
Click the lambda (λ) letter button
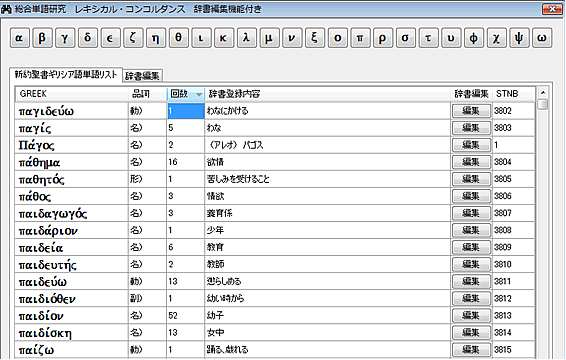tap(247, 38)
